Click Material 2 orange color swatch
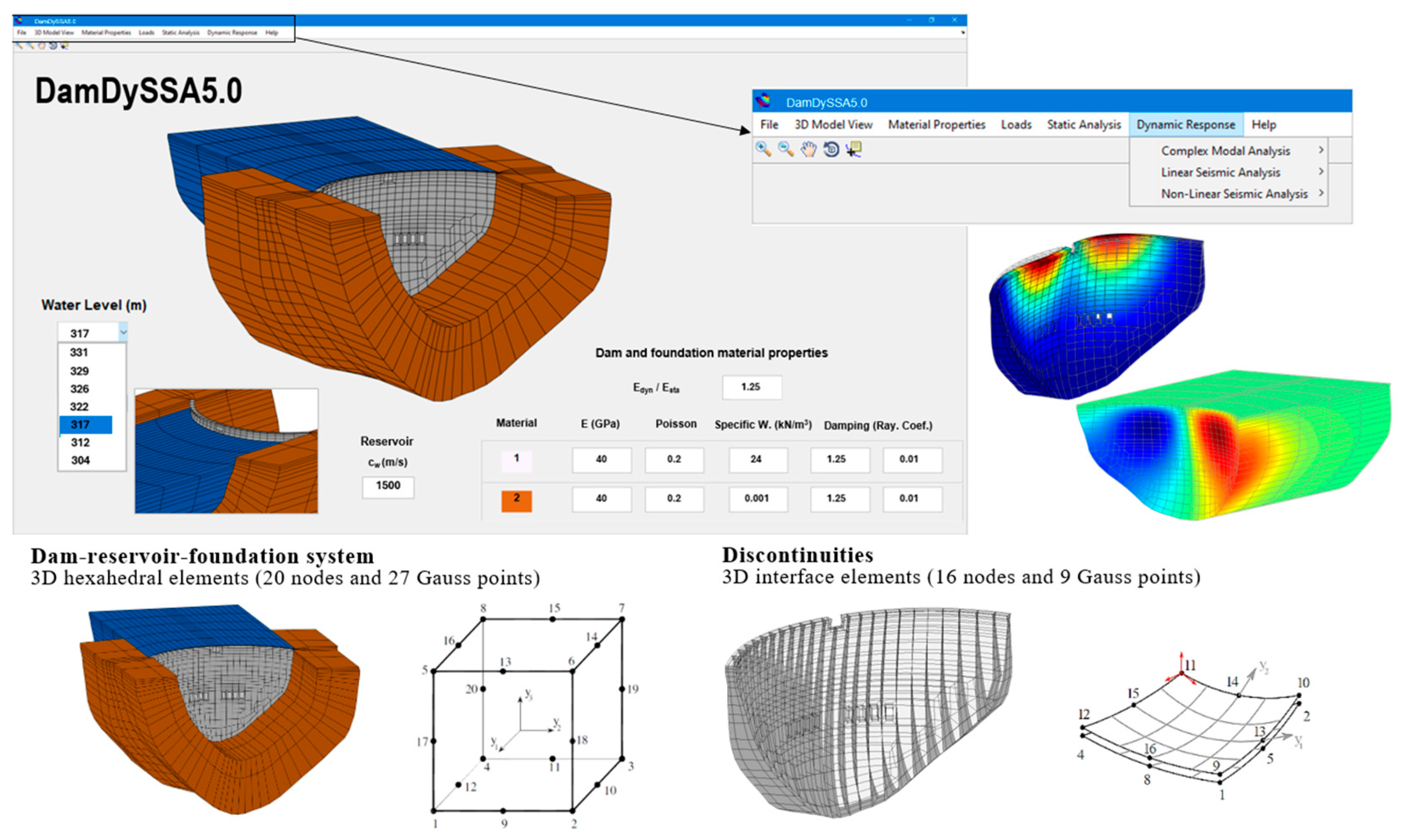 516,501
